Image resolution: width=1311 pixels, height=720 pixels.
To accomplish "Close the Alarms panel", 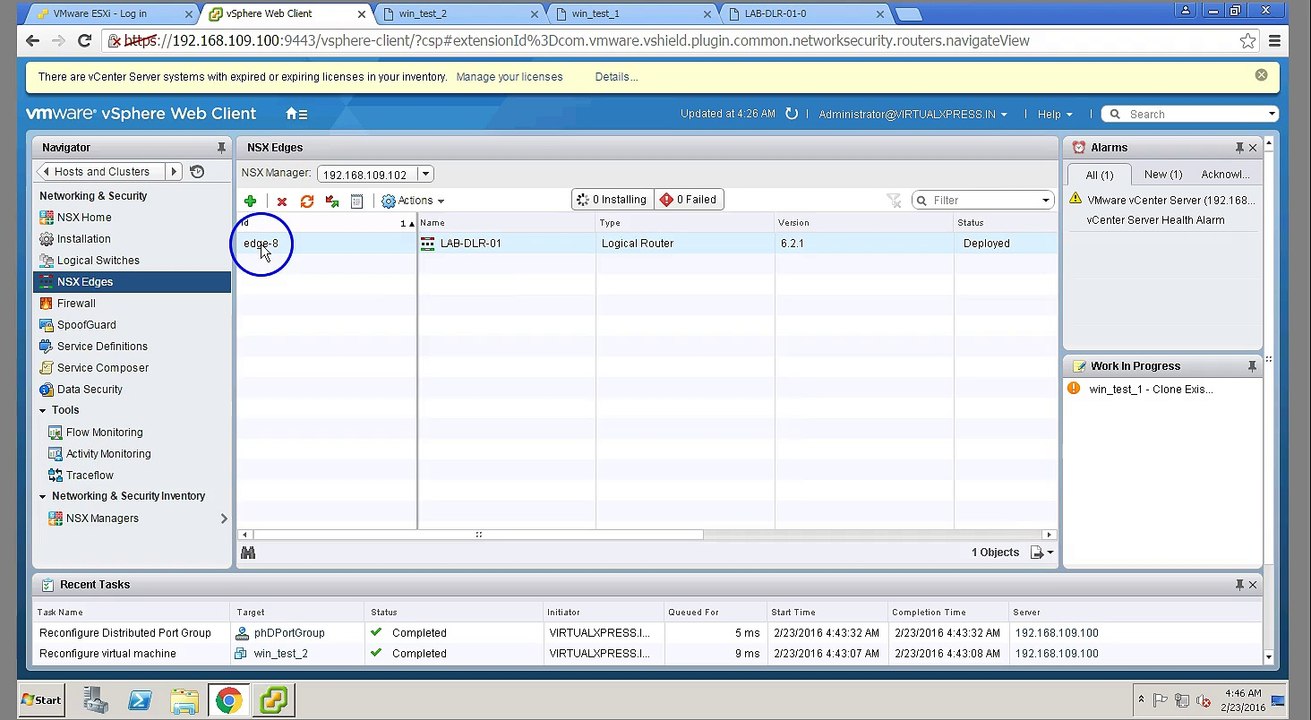I will pyautogui.click(x=1253, y=148).
